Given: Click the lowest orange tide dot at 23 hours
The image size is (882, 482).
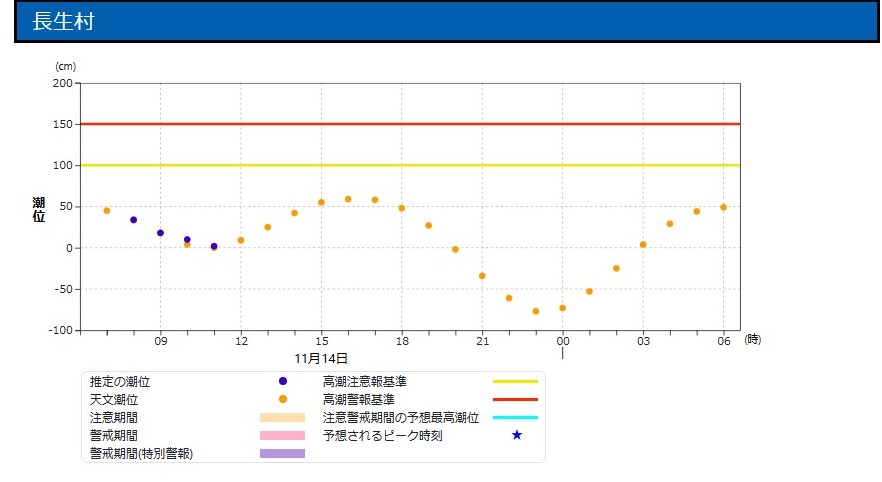Looking at the screenshot, I should 536,311.
